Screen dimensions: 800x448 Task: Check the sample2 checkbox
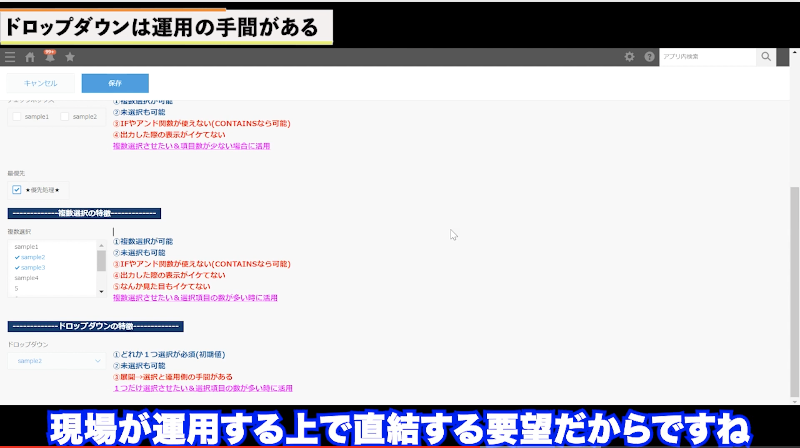66,117
